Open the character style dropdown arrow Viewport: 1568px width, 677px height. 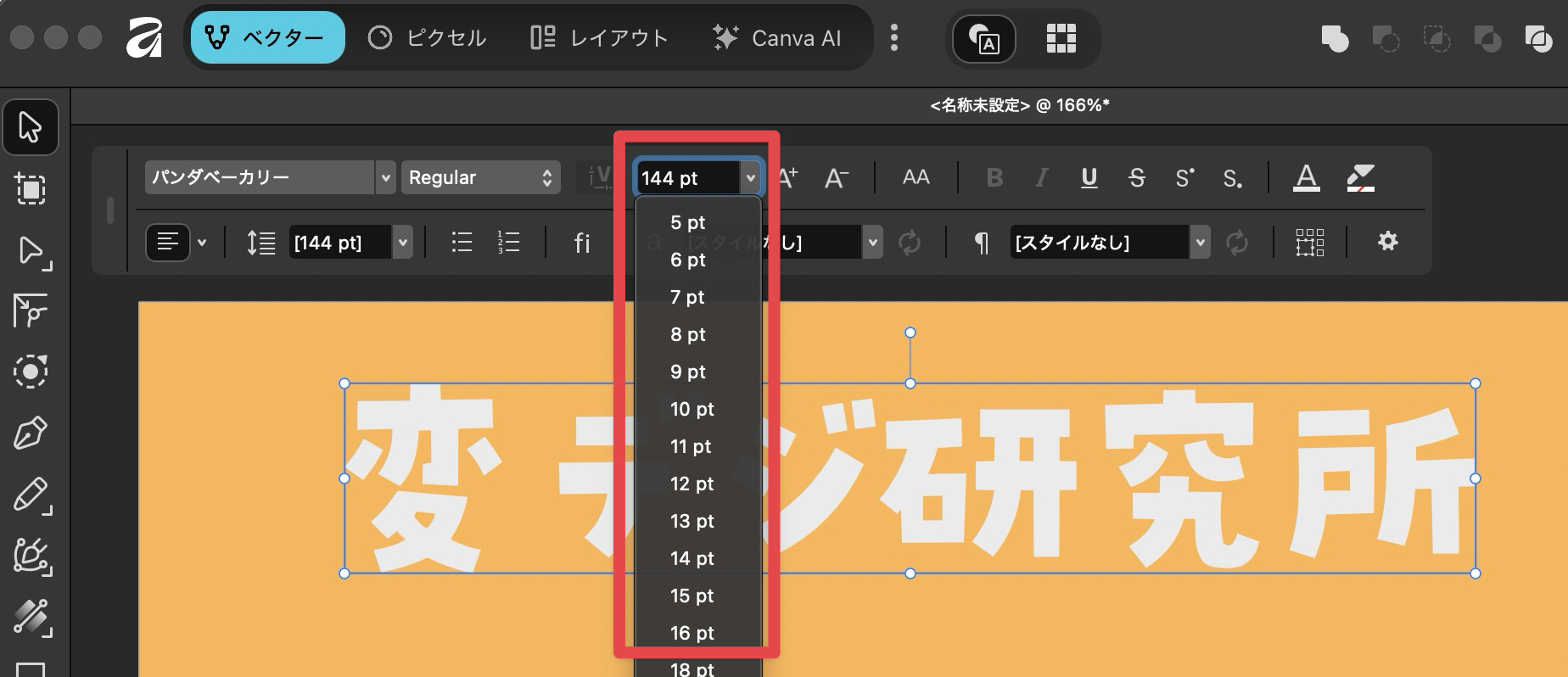[872, 243]
